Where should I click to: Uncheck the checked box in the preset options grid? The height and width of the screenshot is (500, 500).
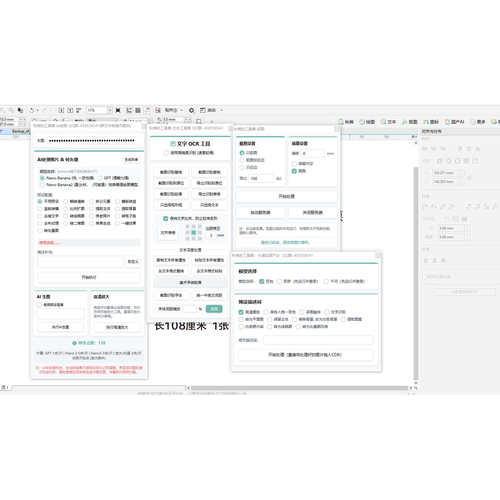tap(241, 312)
